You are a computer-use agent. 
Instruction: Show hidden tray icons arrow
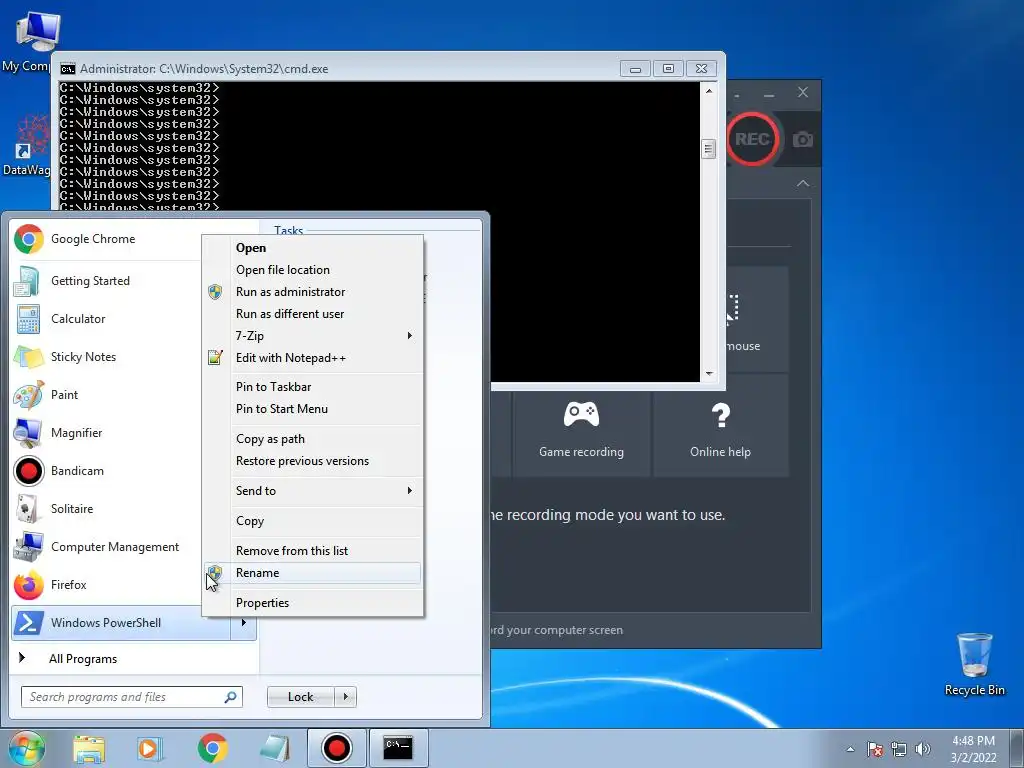tap(850, 749)
